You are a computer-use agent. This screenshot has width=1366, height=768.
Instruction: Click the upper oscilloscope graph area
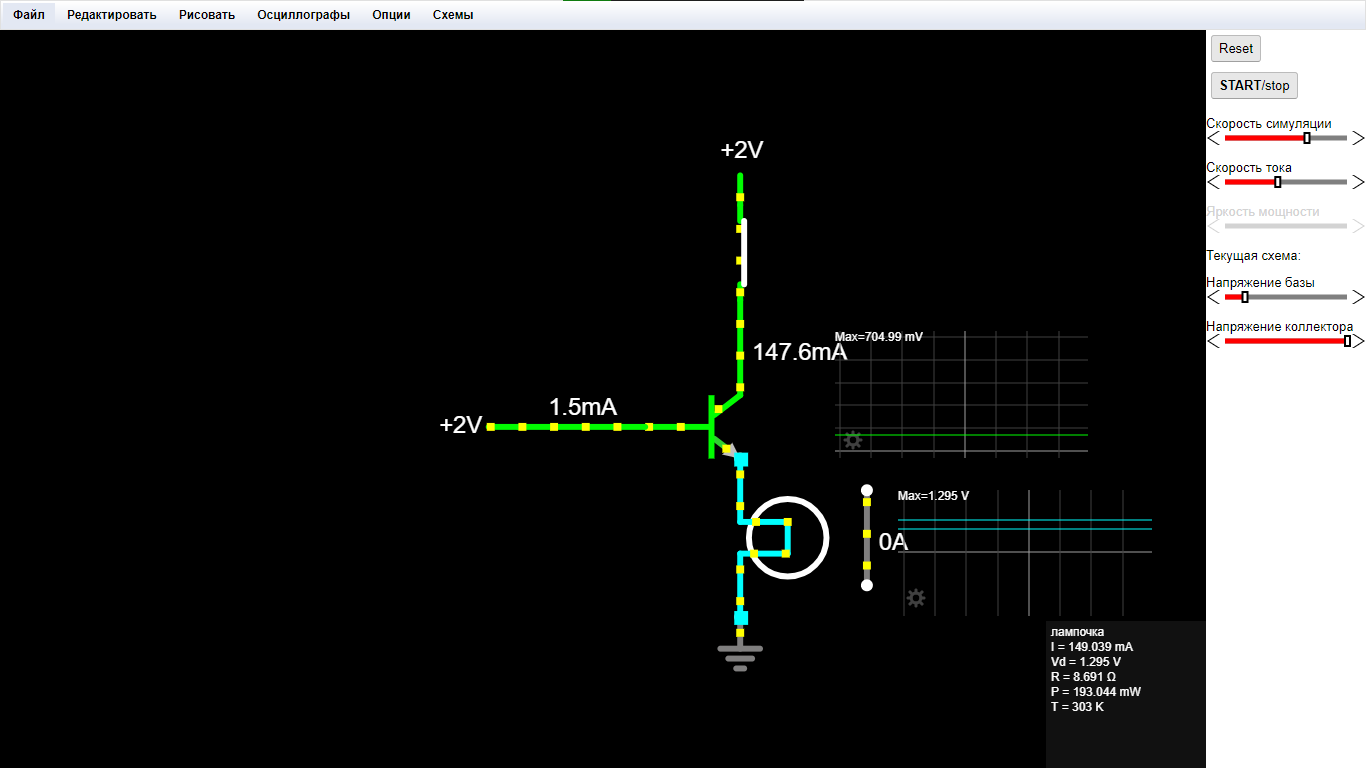(x=961, y=394)
